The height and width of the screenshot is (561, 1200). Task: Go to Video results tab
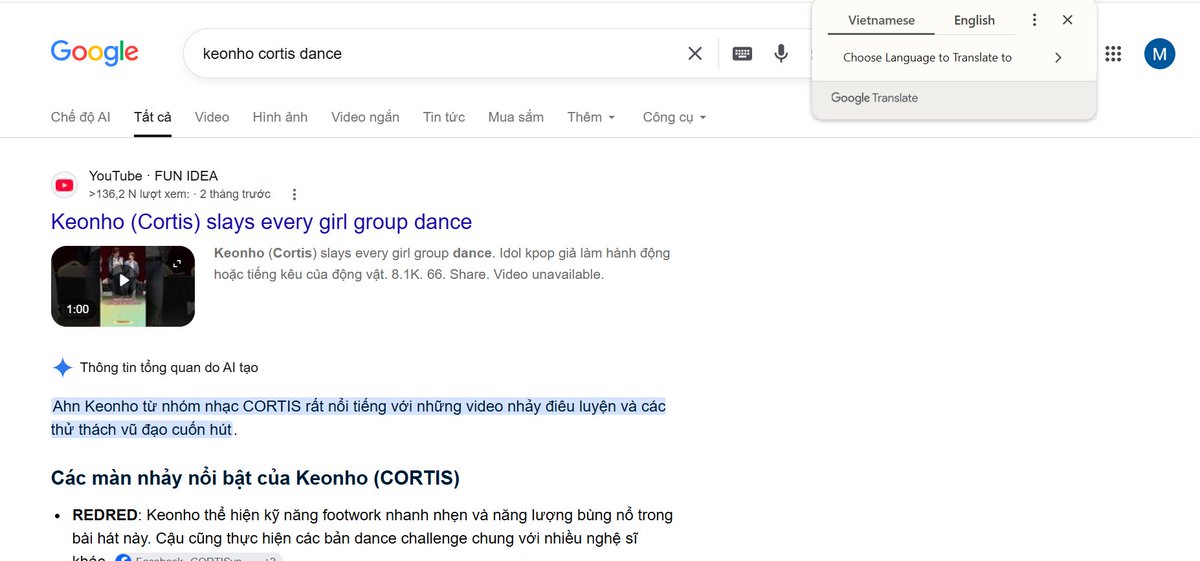pos(212,117)
